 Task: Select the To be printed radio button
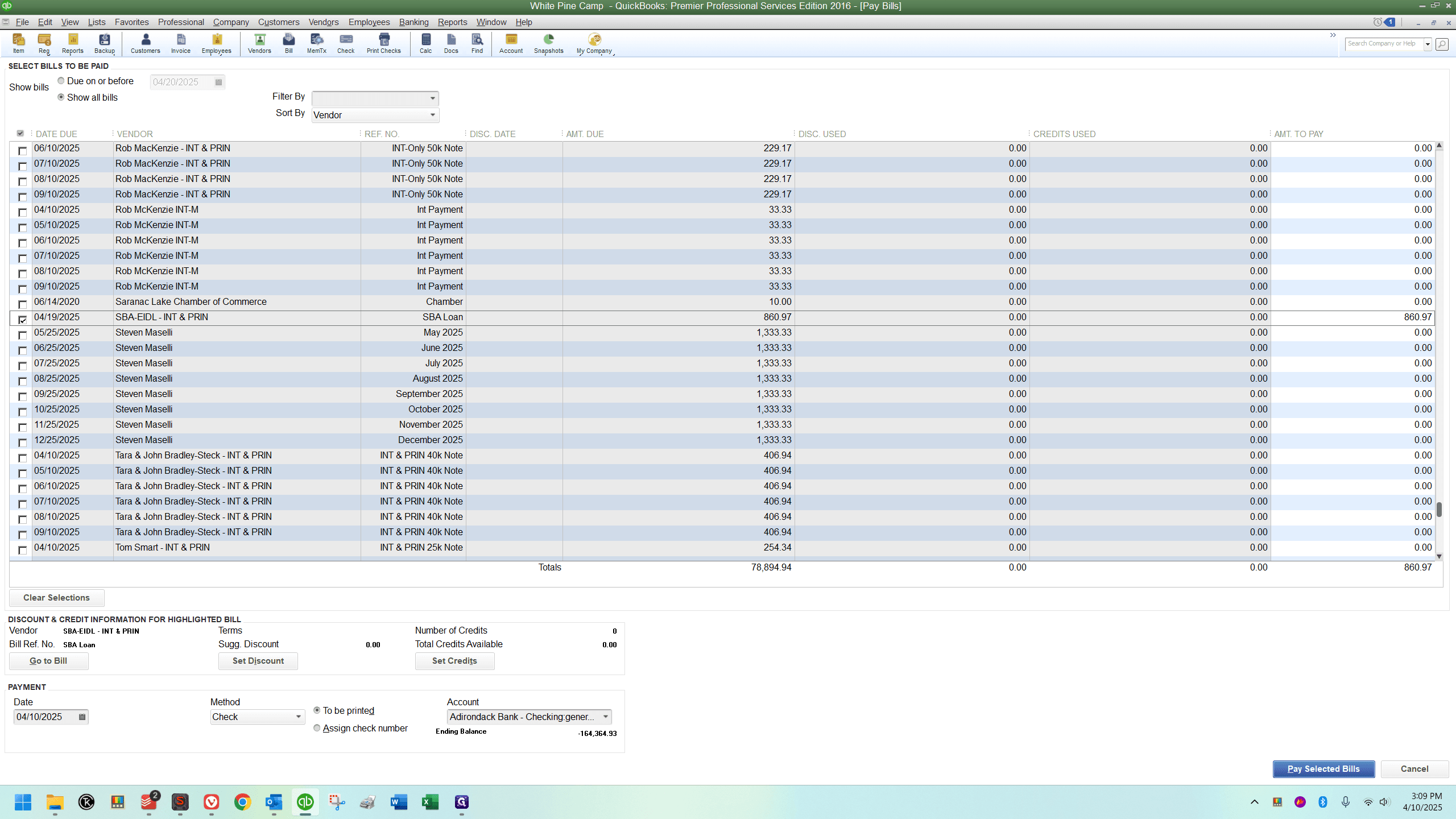(317, 710)
